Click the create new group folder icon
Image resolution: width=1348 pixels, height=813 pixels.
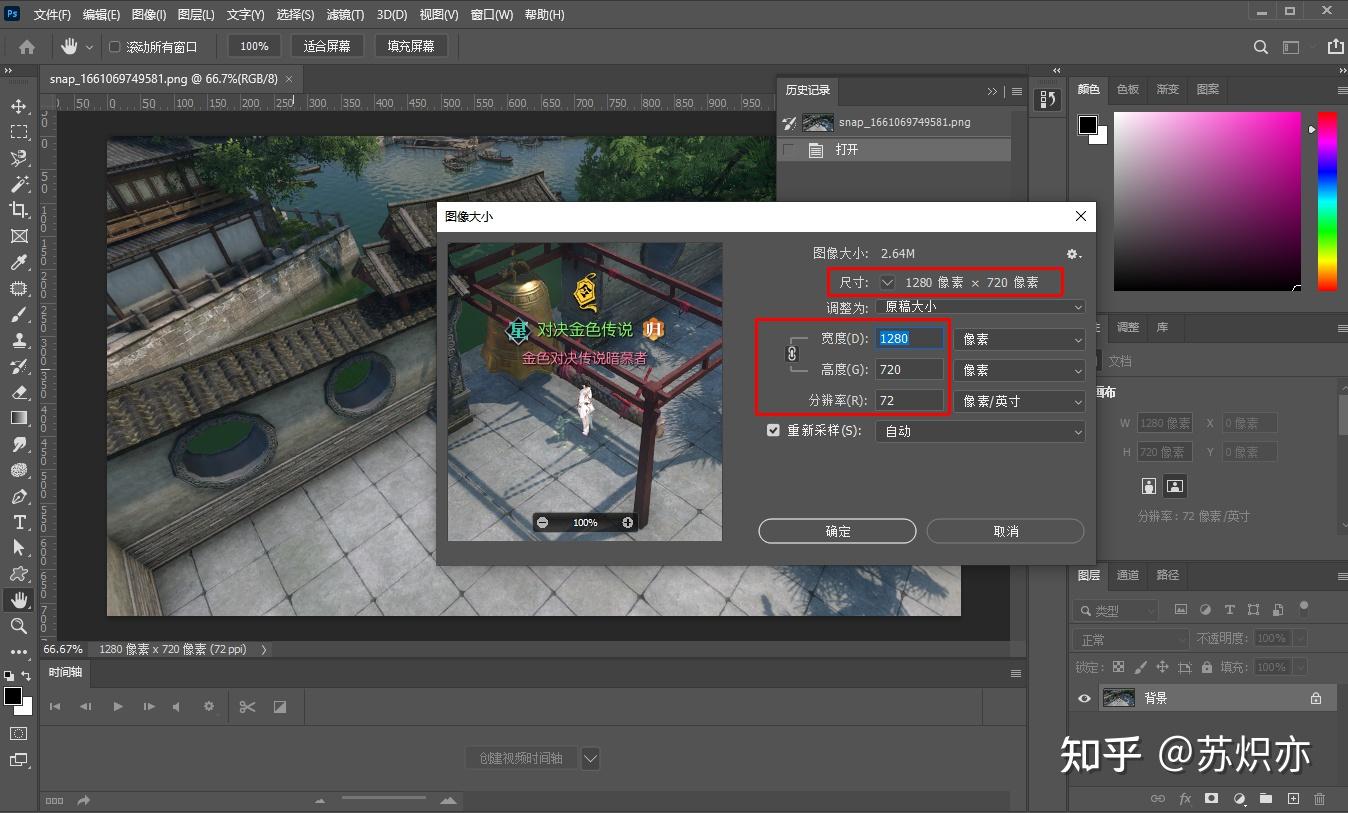[x=1266, y=799]
